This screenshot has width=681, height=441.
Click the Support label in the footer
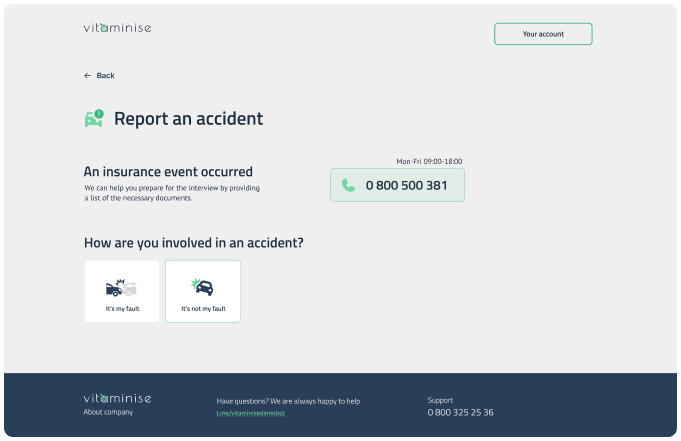pyautogui.click(x=440, y=400)
